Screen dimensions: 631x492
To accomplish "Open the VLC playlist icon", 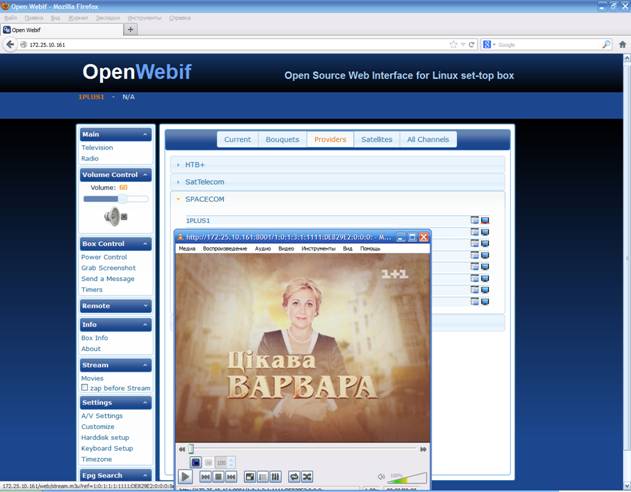I will pyautogui.click(x=262, y=477).
